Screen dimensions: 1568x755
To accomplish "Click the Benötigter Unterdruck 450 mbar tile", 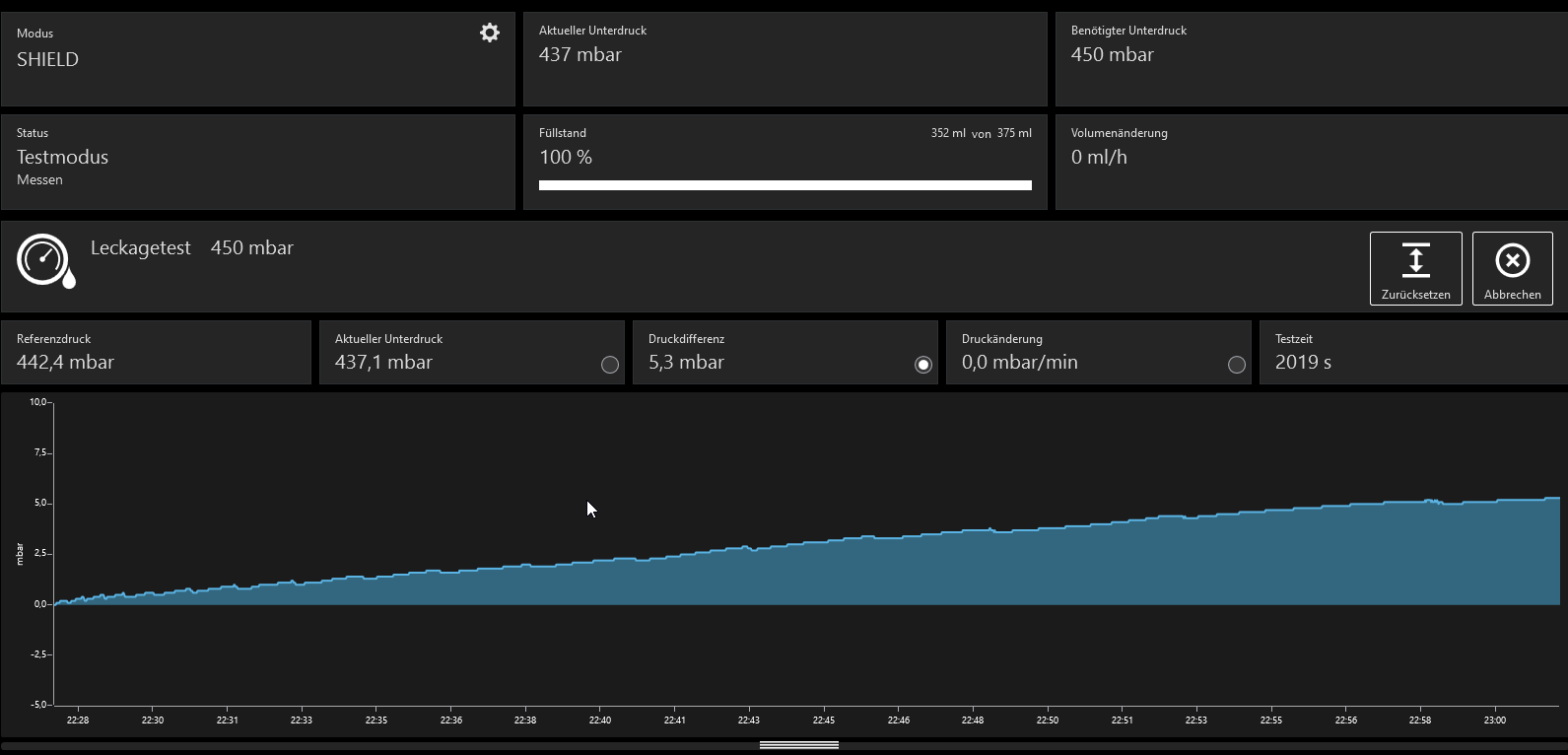I will pyautogui.click(x=1310, y=59).
